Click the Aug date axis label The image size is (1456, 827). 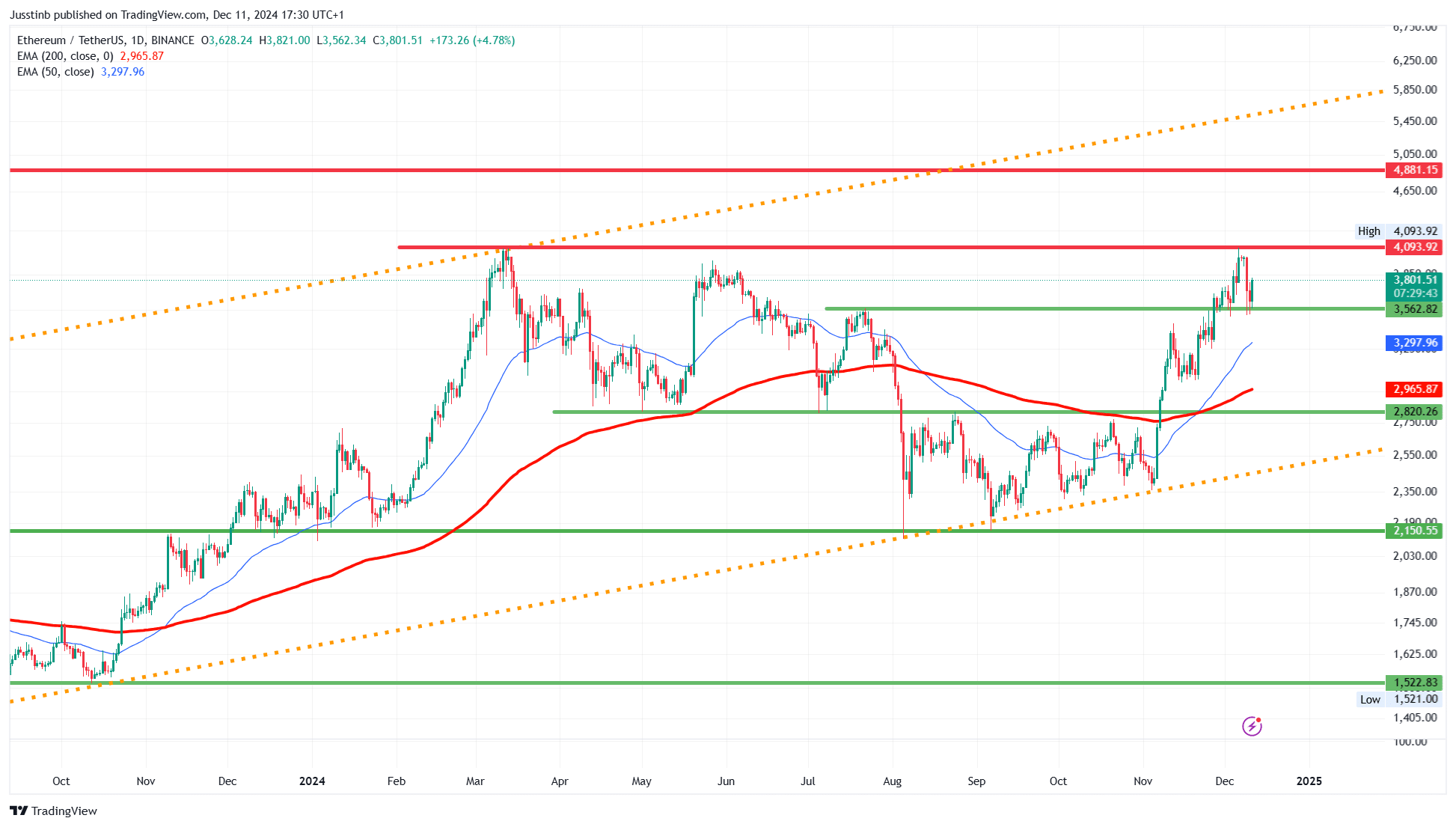892,781
